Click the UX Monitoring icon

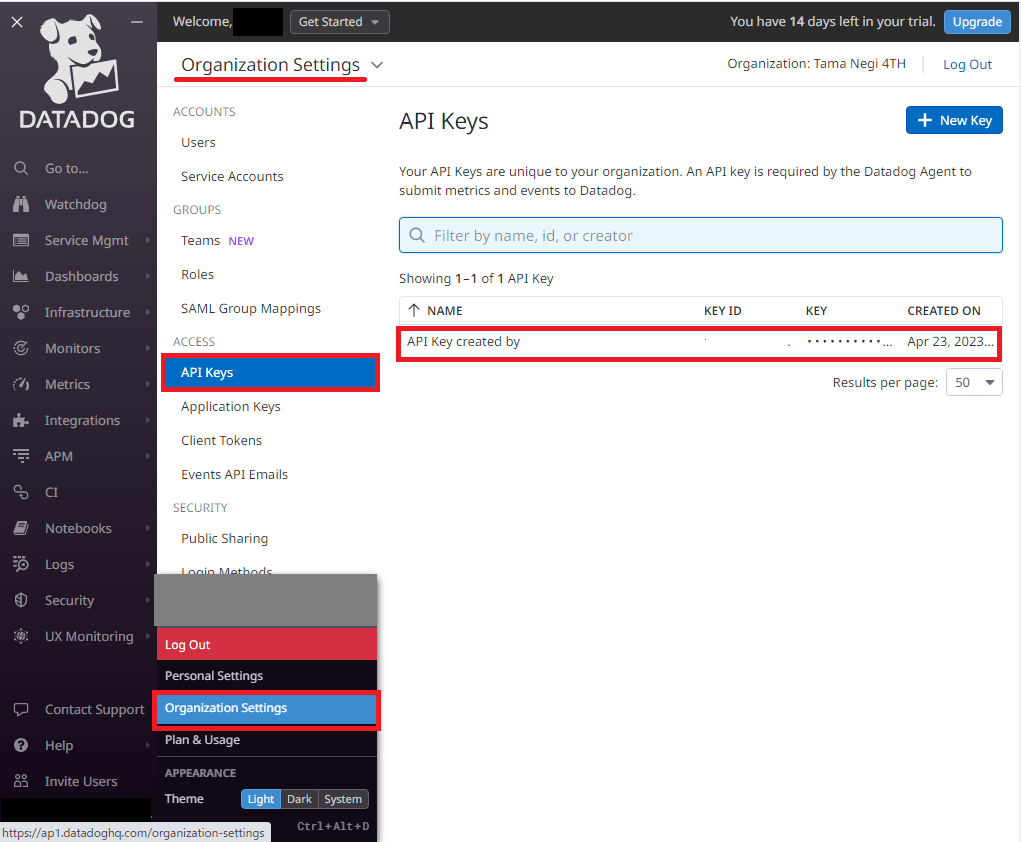[x=21, y=636]
